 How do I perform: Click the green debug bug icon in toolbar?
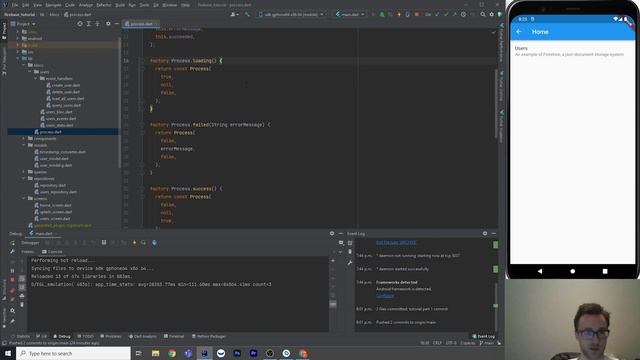[x=382, y=14]
